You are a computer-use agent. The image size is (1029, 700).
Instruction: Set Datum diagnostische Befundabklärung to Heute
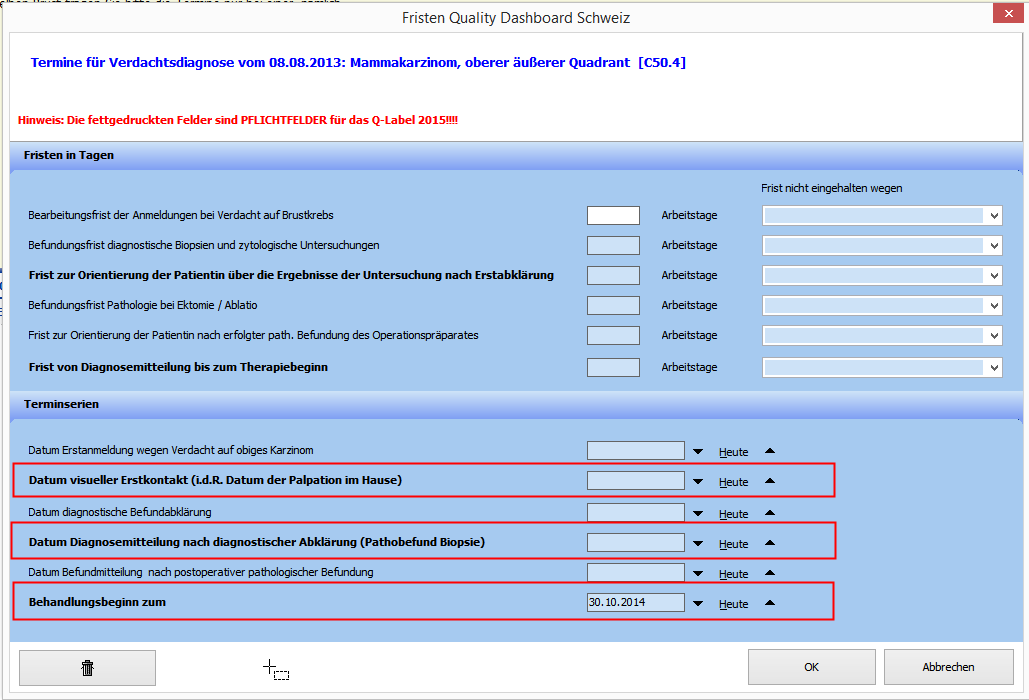click(734, 514)
